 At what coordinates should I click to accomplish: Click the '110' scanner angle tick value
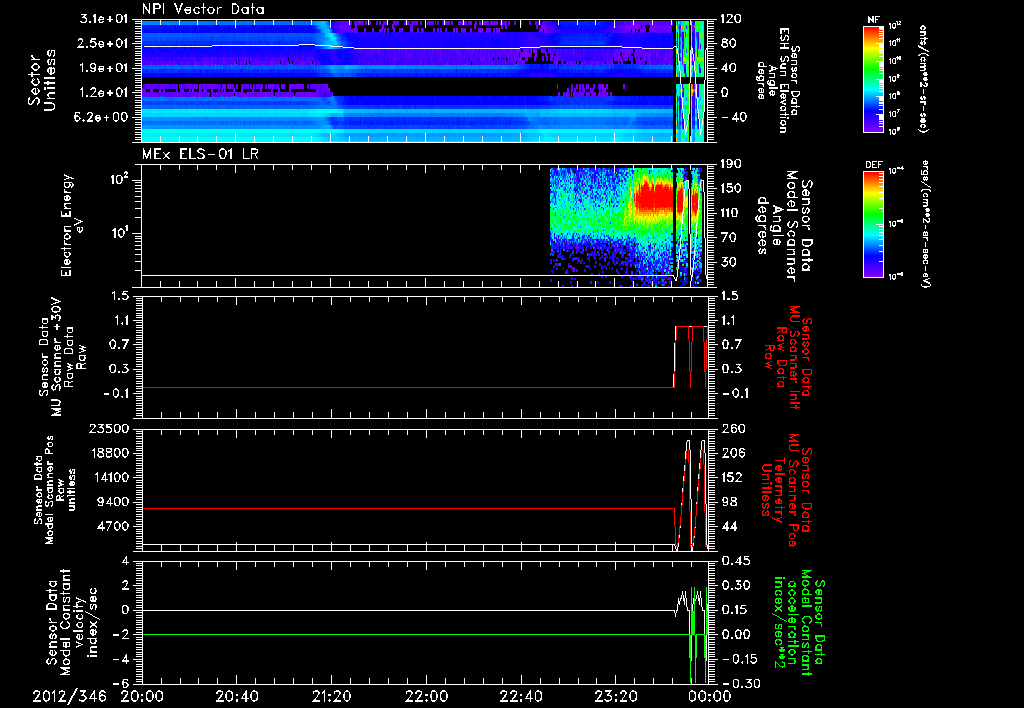(731, 213)
